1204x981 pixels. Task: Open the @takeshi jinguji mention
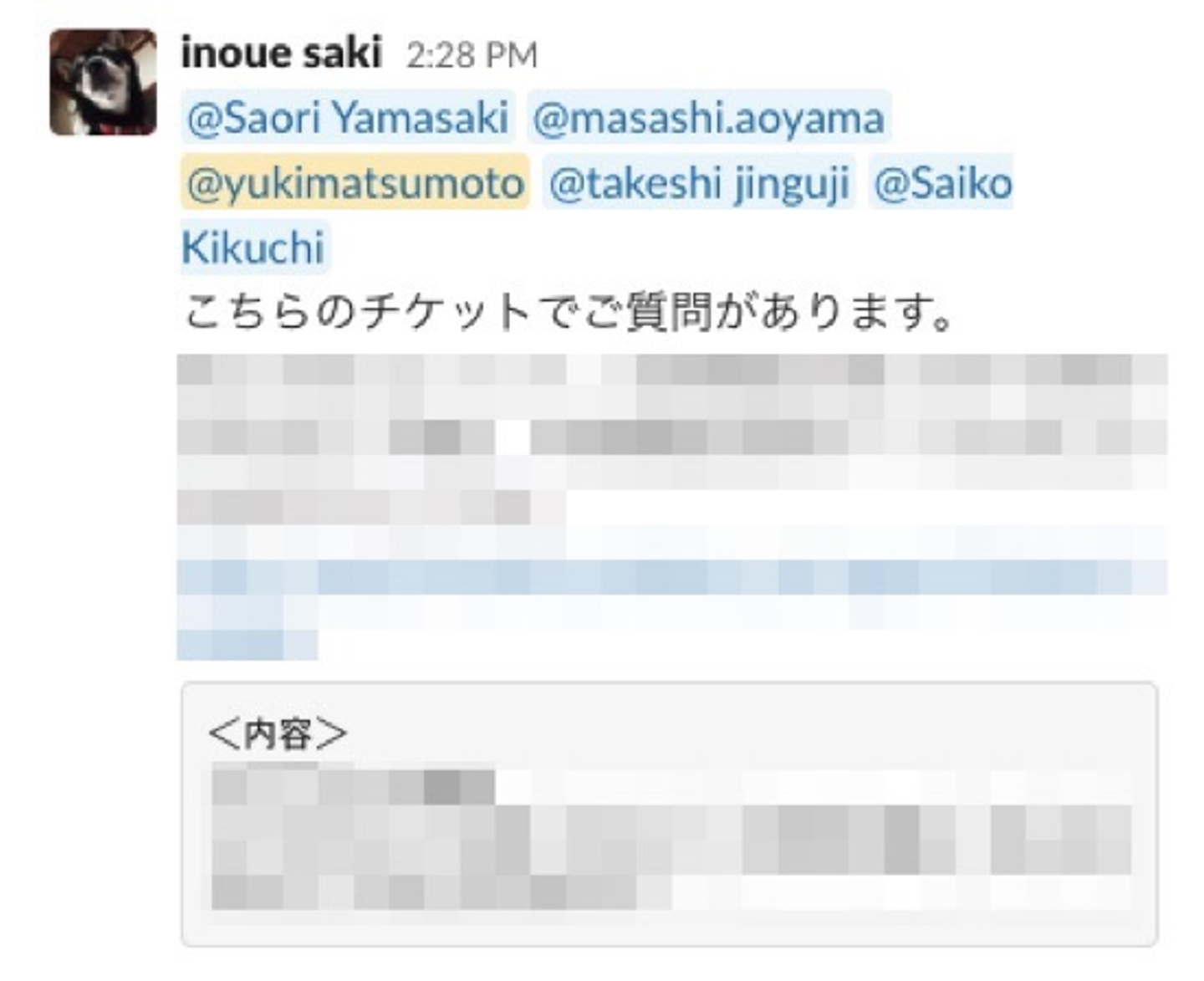click(x=699, y=182)
